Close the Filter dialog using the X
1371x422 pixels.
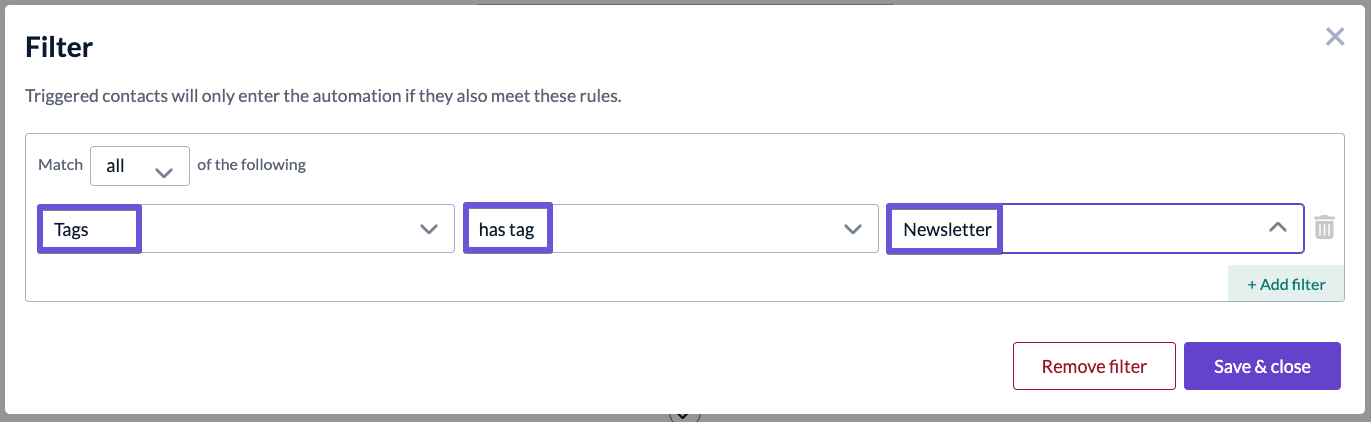tap(1335, 38)
